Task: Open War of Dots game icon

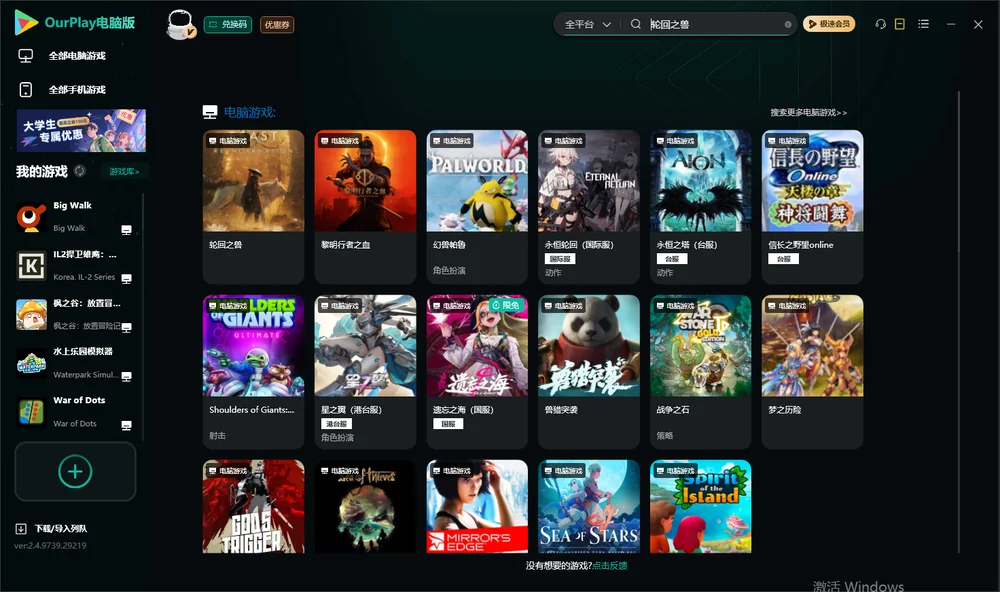Action: [31, 412]
